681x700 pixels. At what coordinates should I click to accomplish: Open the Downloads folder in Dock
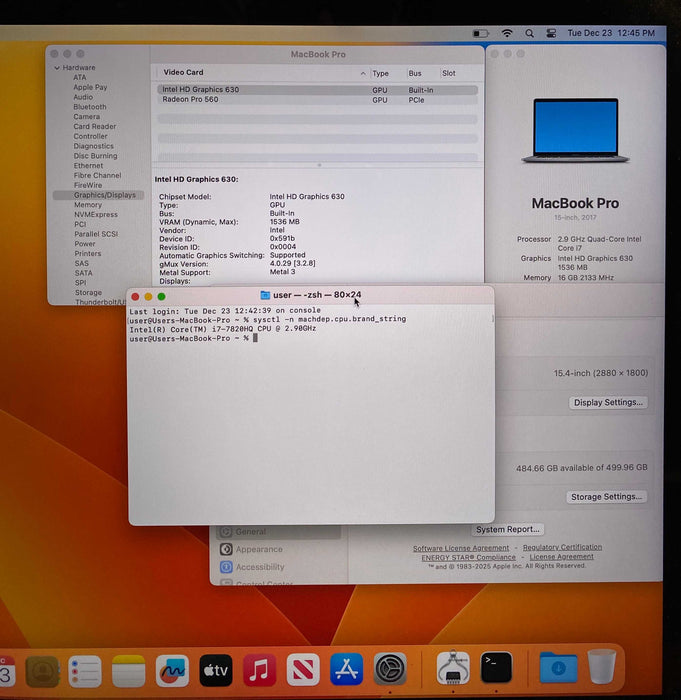point(558,667)
